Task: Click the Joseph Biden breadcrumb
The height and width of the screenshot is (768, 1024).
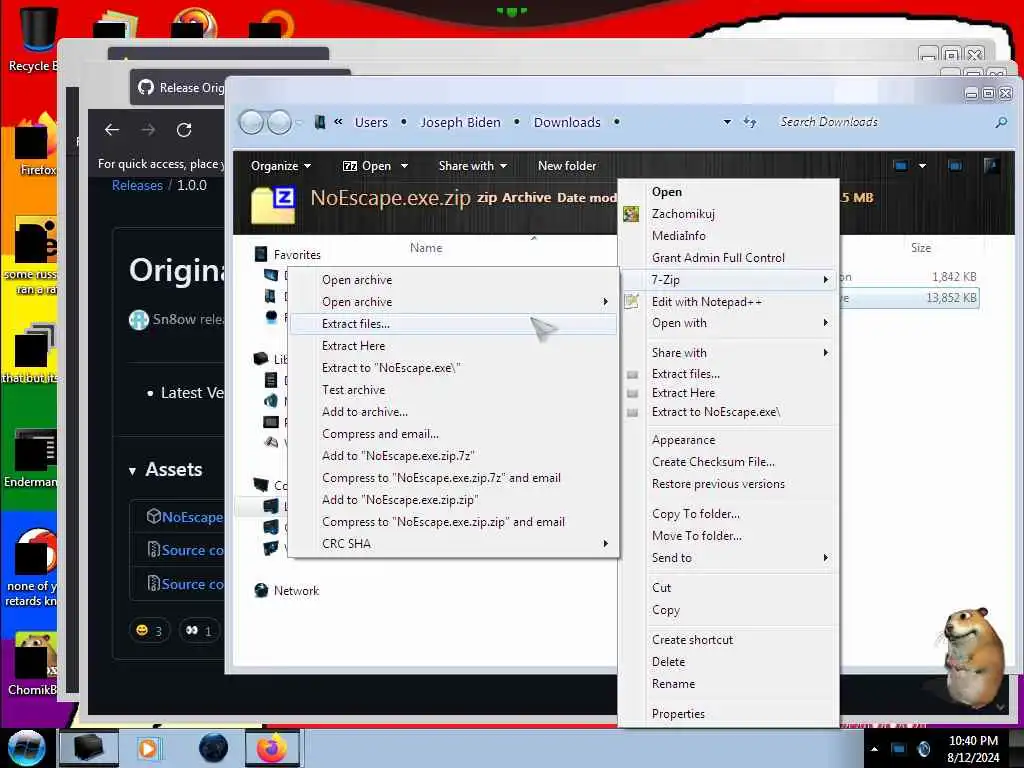Action: point(460,122)
